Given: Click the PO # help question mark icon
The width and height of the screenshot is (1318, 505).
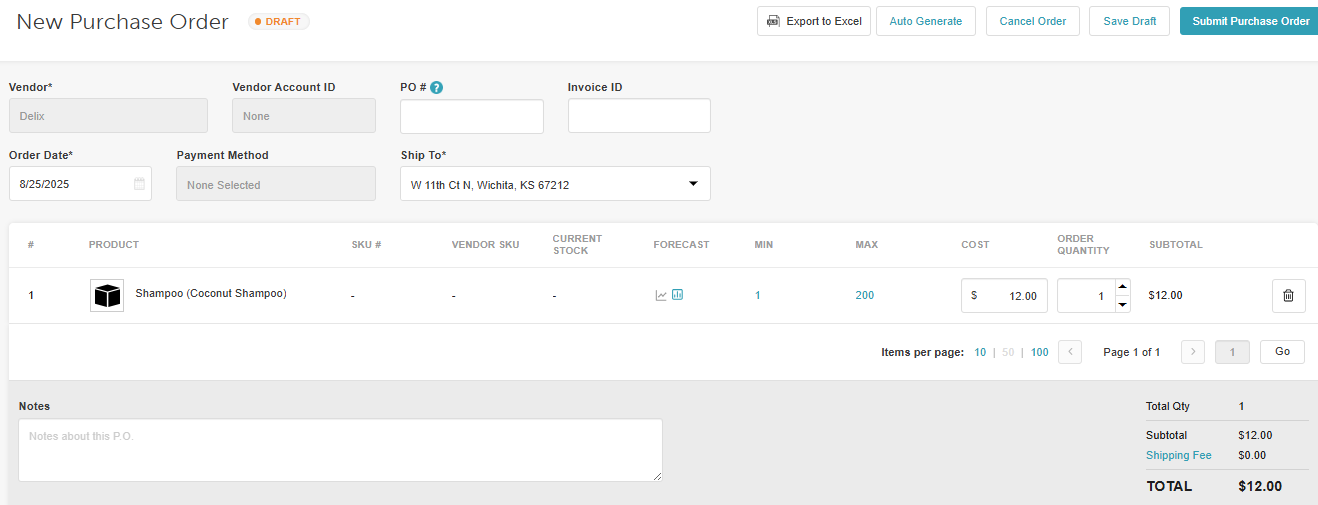Looking at the screenshot, I should click(x=436, y=88).
